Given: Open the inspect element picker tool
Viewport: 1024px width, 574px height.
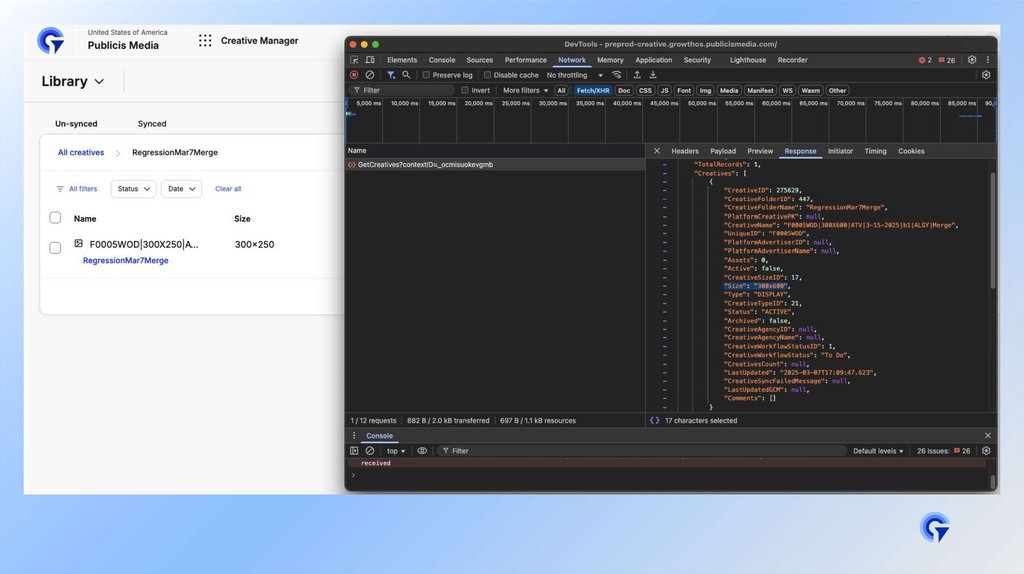Looking at the screenshot, I should pos(354,60).
